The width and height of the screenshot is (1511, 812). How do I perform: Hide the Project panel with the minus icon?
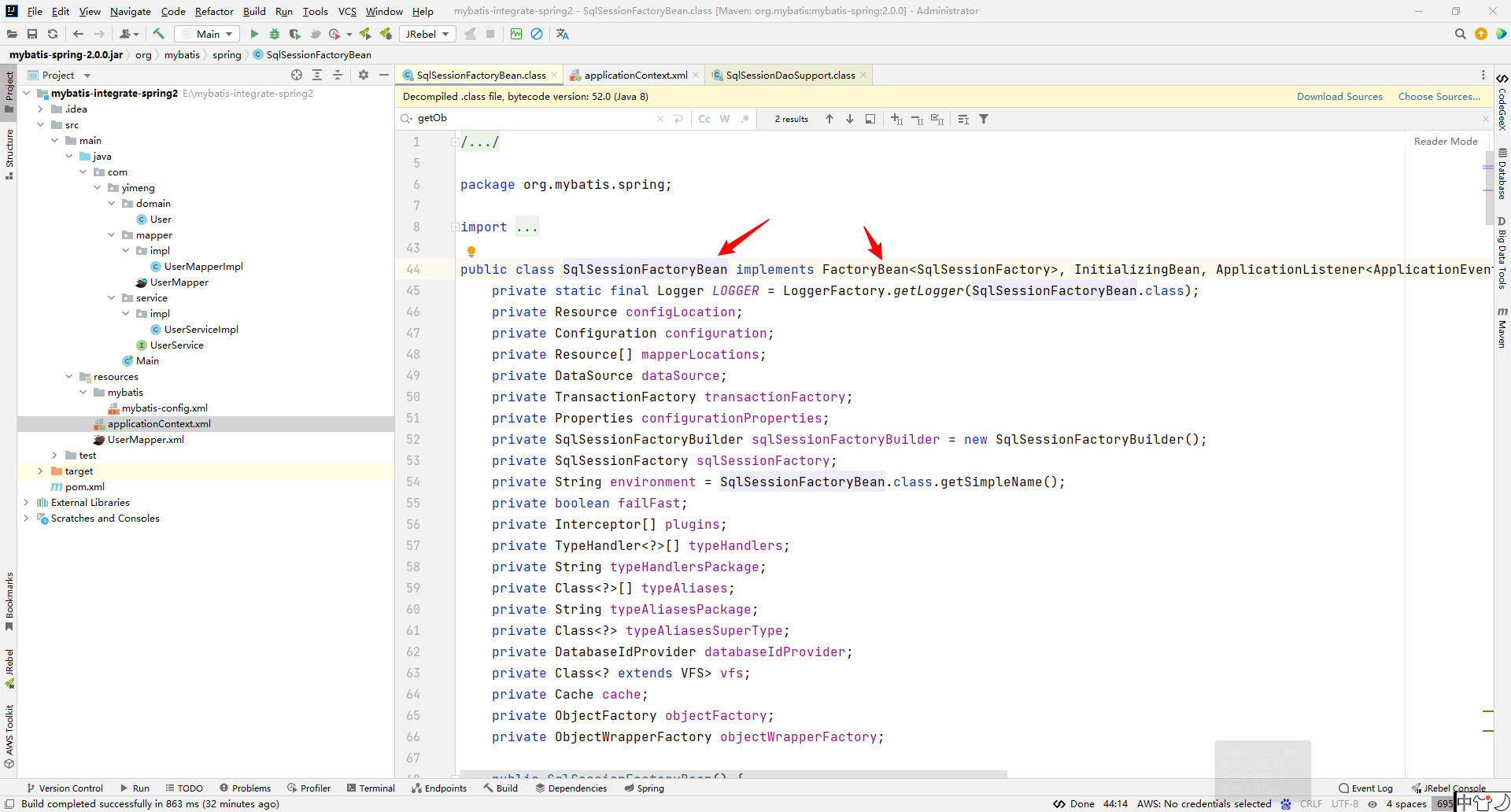[x=384, y=75]
